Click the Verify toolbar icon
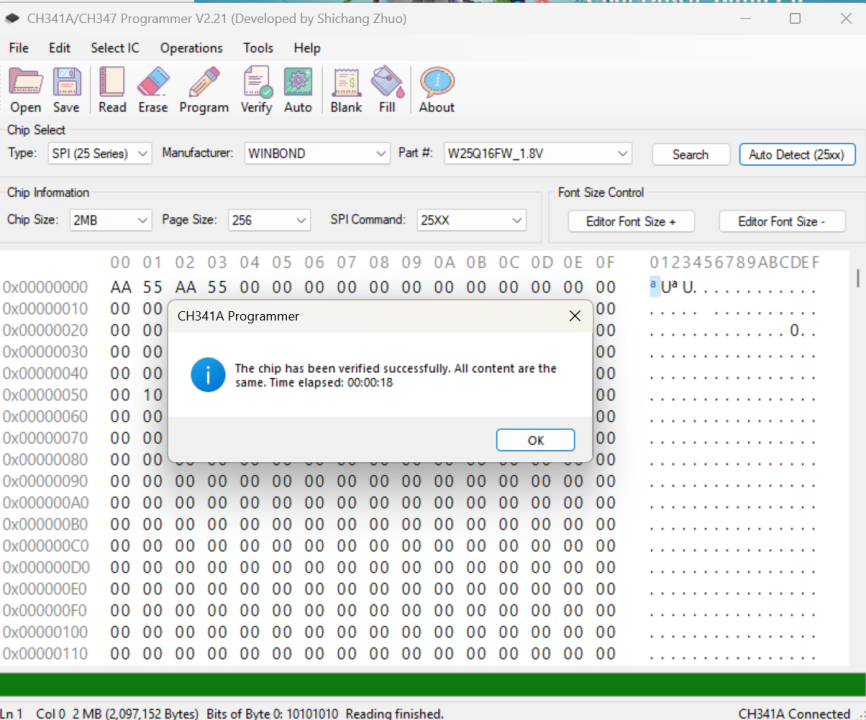866x720 pixels. click(256, 90)
